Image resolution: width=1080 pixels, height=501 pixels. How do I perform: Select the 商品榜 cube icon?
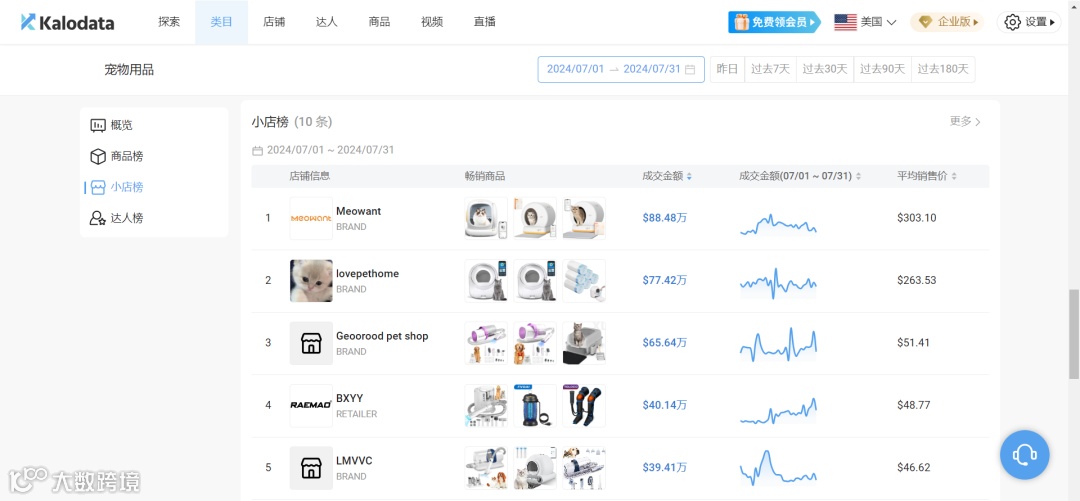[98, 156]
